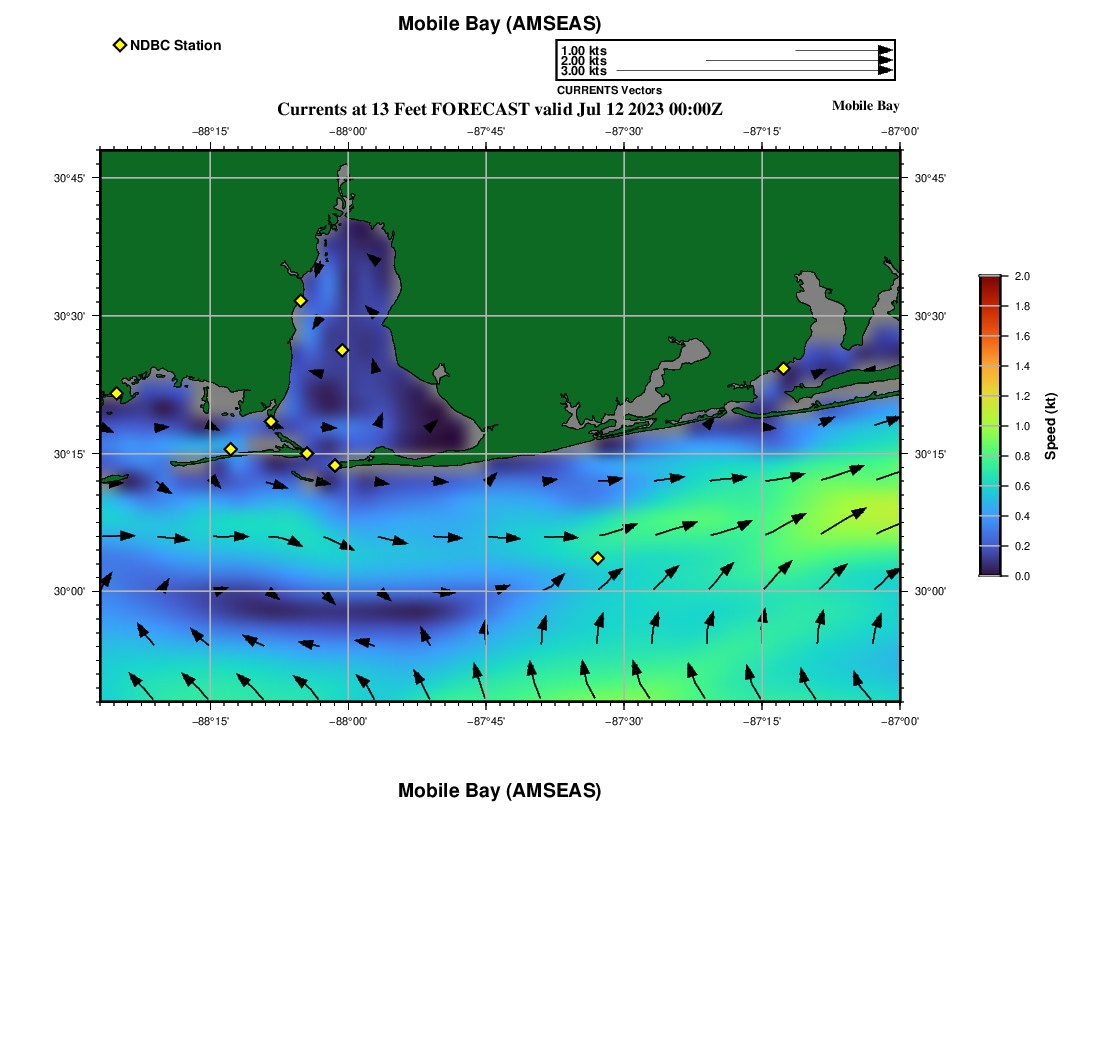Click the bottom 'Mobile Bay (AMSEAS)' caption
Image resolution: width=1100 pixels, height=1050 pixels.
coord(499,790)
